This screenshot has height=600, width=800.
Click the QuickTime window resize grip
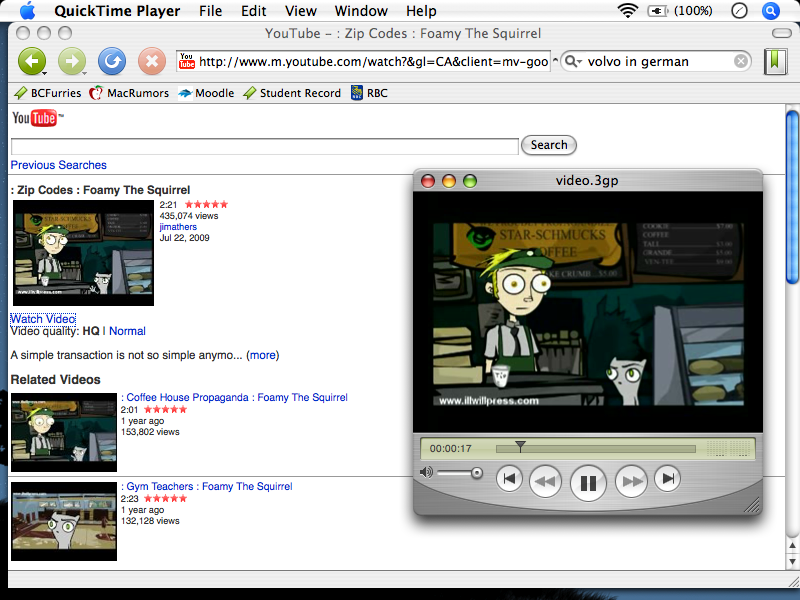pyautogui.click(x=752, y=505)
